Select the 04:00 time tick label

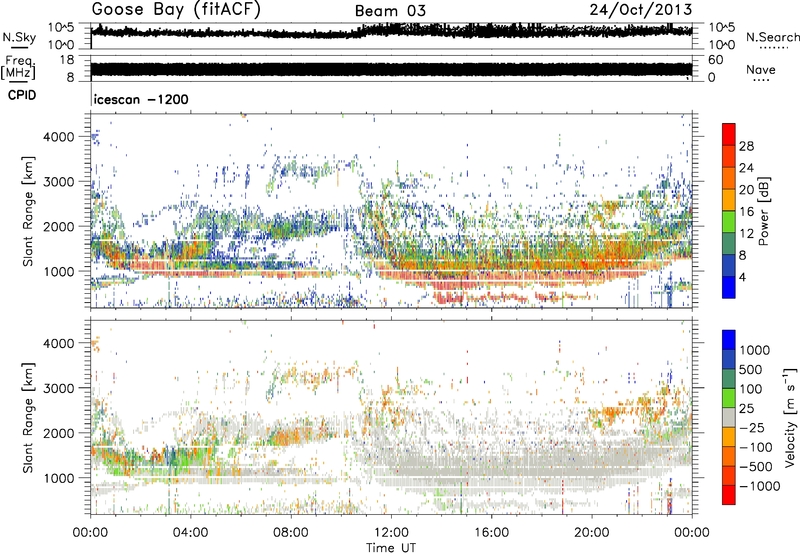coord(191,533)
